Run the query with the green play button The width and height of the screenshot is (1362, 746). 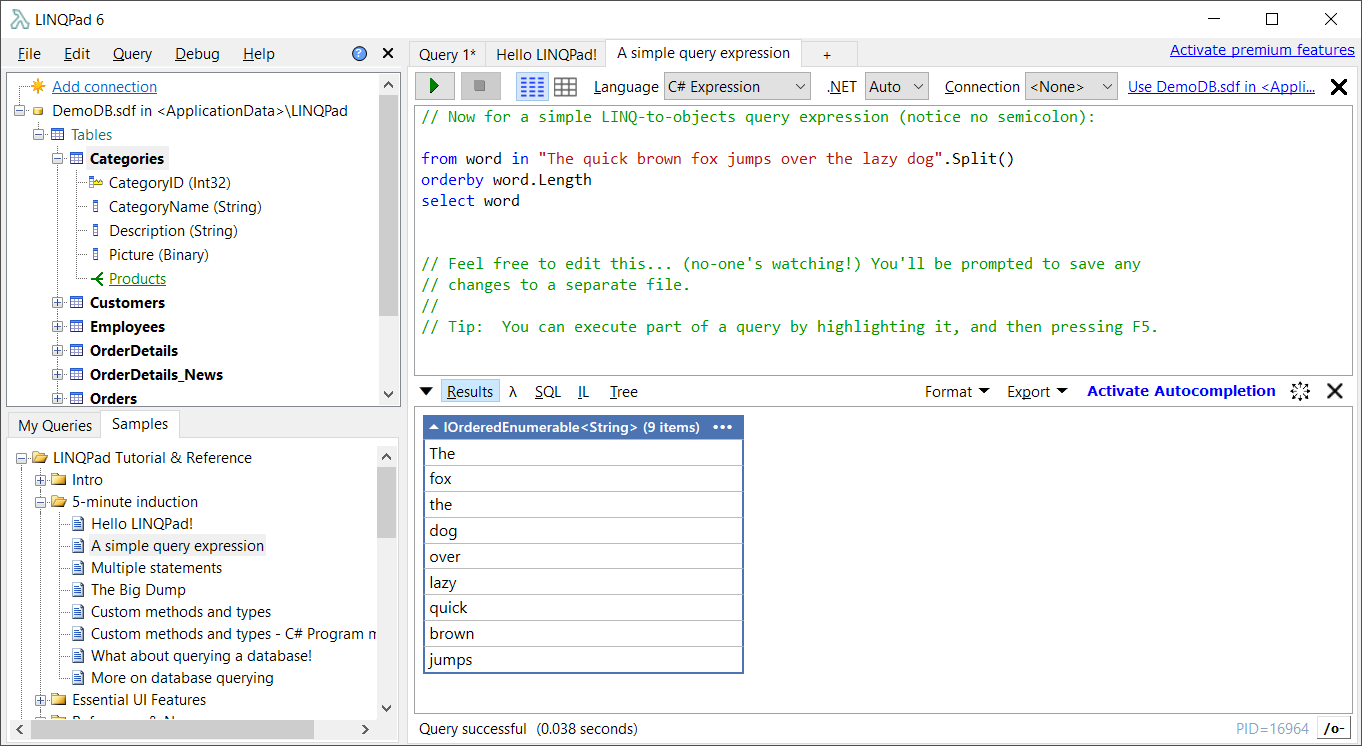[435, 87]
